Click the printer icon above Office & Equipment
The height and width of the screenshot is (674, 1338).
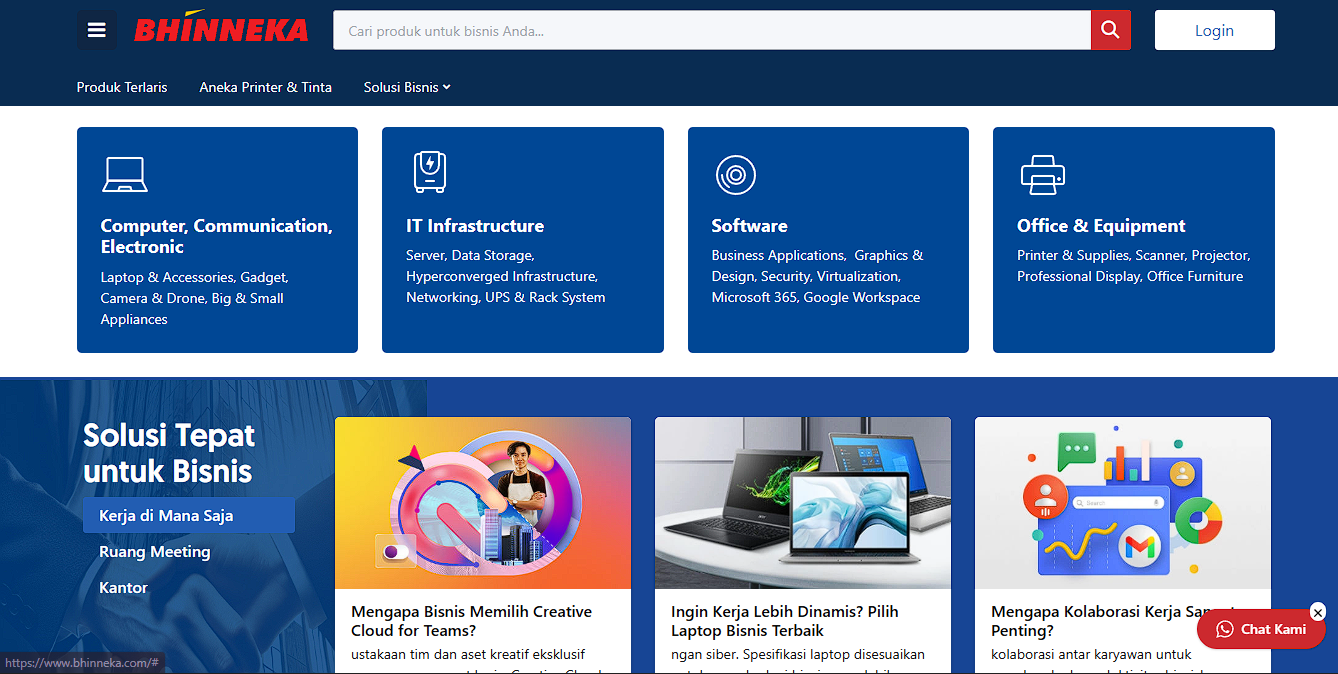[x=1043, y=174]
